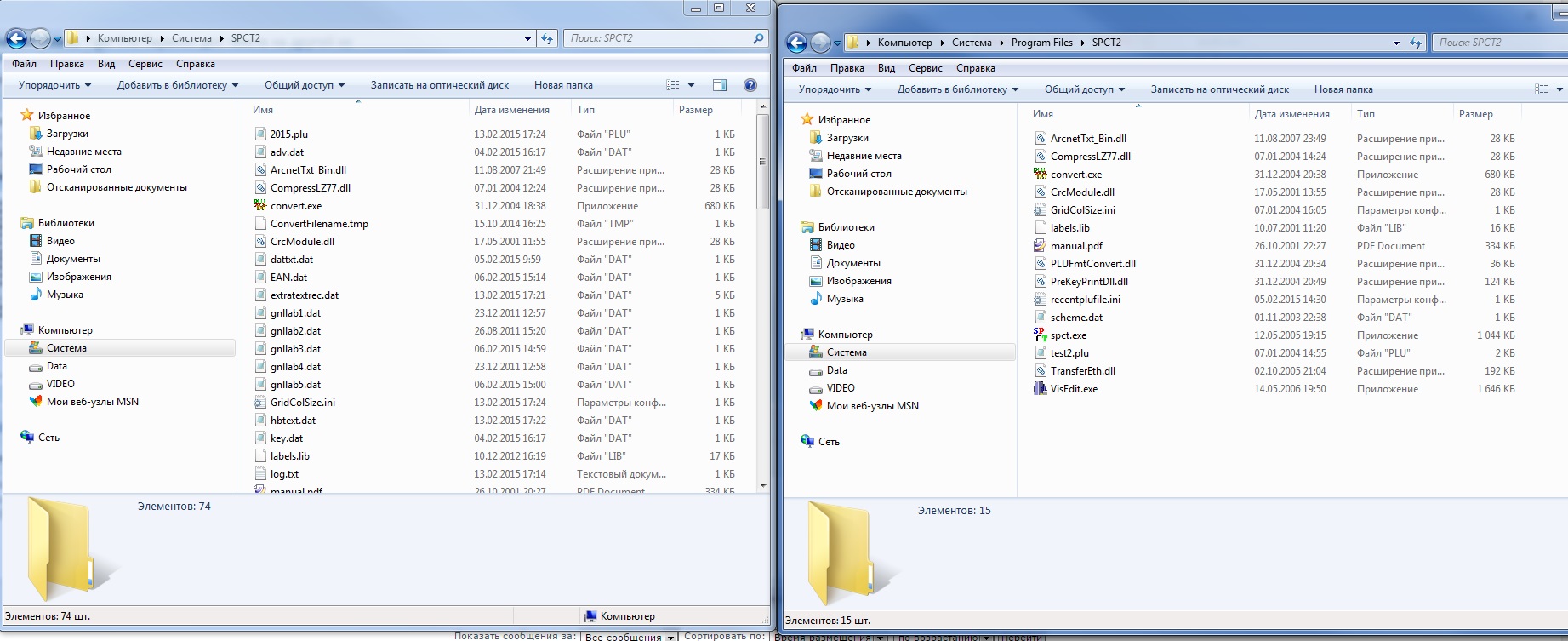Select VisEdit.exe icon in right window

[1040, 389]
